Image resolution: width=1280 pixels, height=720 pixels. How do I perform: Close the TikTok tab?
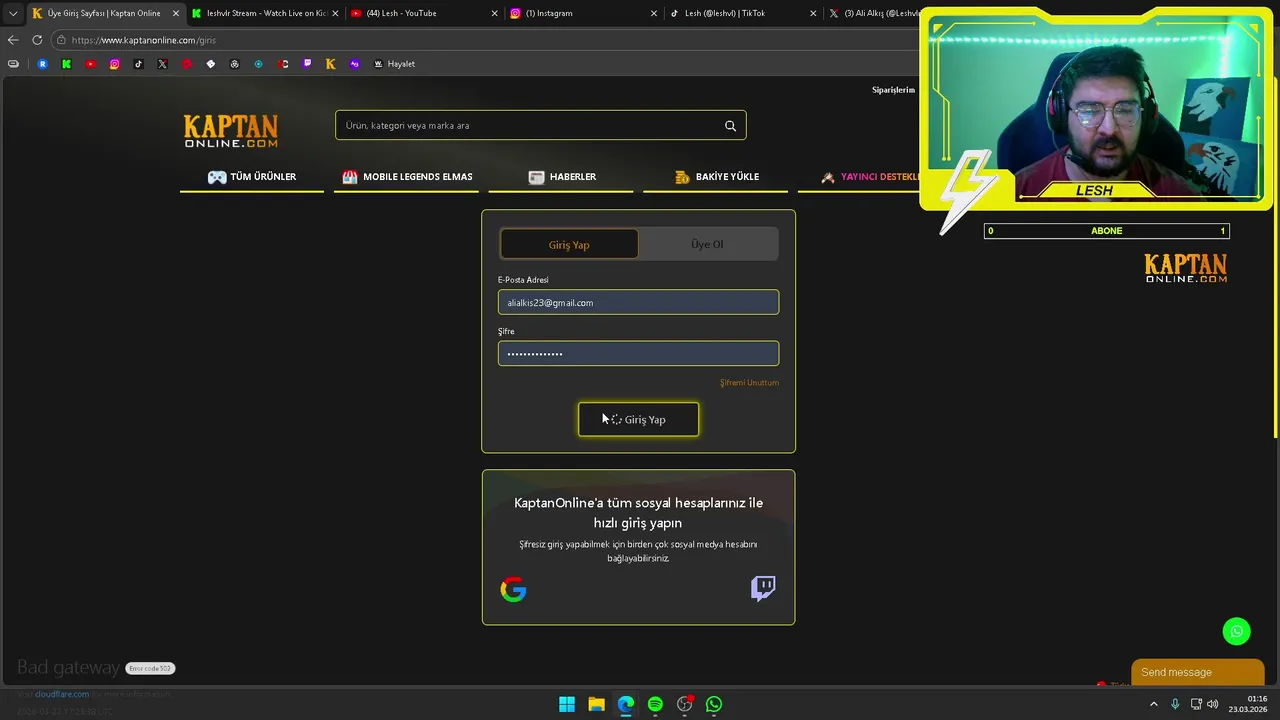pyautogui.click(x=813, y=13)
